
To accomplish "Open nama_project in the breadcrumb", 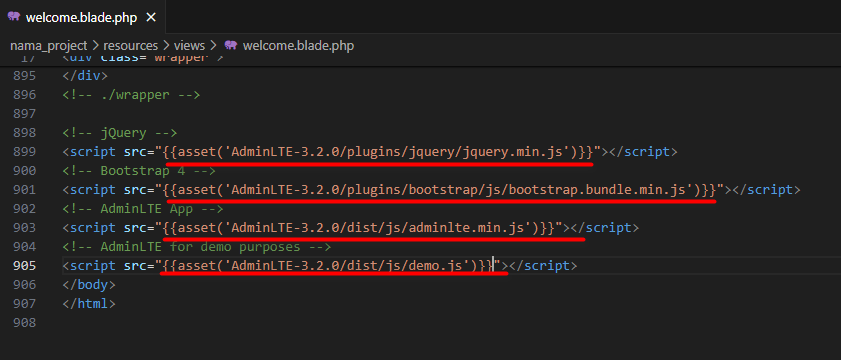I will (x=48, y=46).
